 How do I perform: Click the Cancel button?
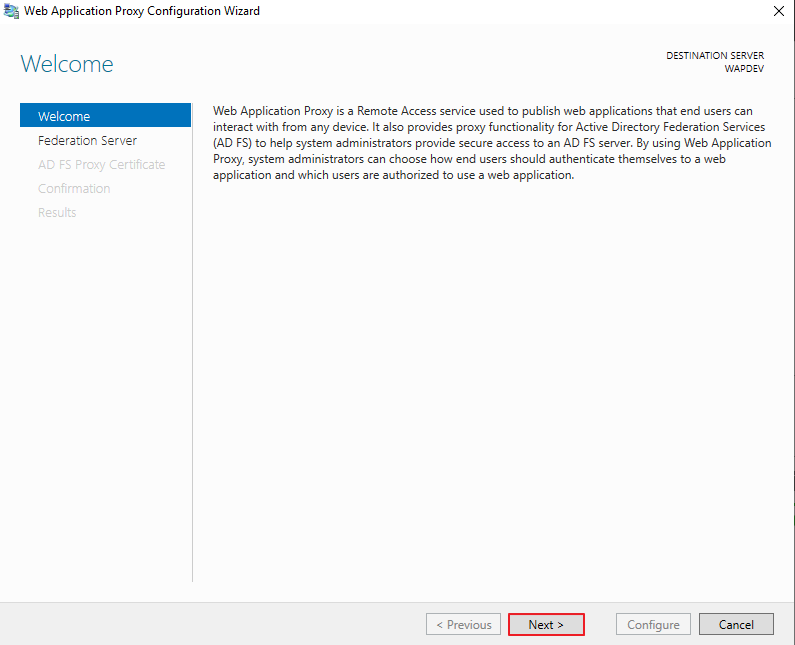[736, 624]
